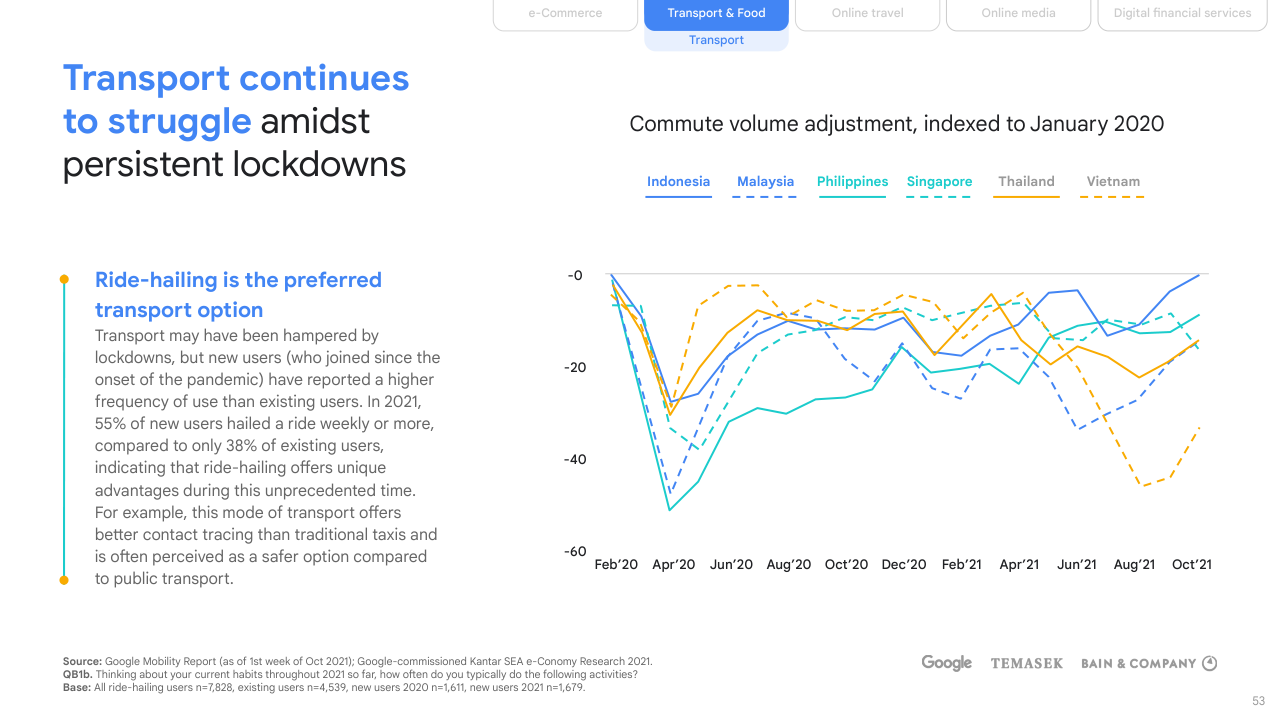Select the Transport & Food tab

point(716,14)
